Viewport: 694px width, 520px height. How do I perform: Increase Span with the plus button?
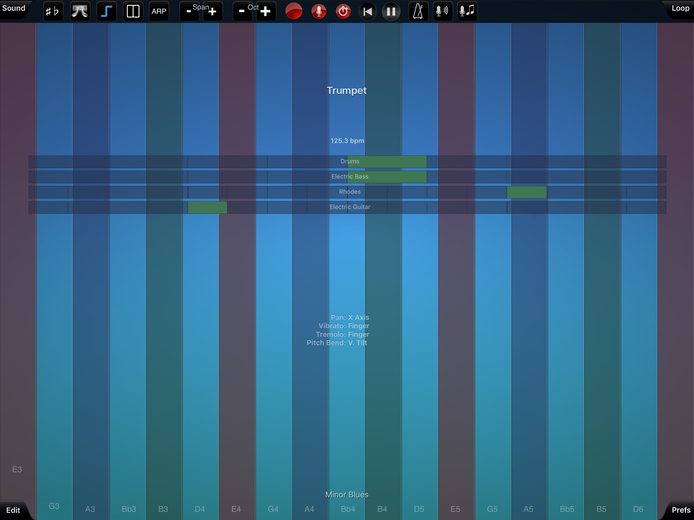[212, 12]
